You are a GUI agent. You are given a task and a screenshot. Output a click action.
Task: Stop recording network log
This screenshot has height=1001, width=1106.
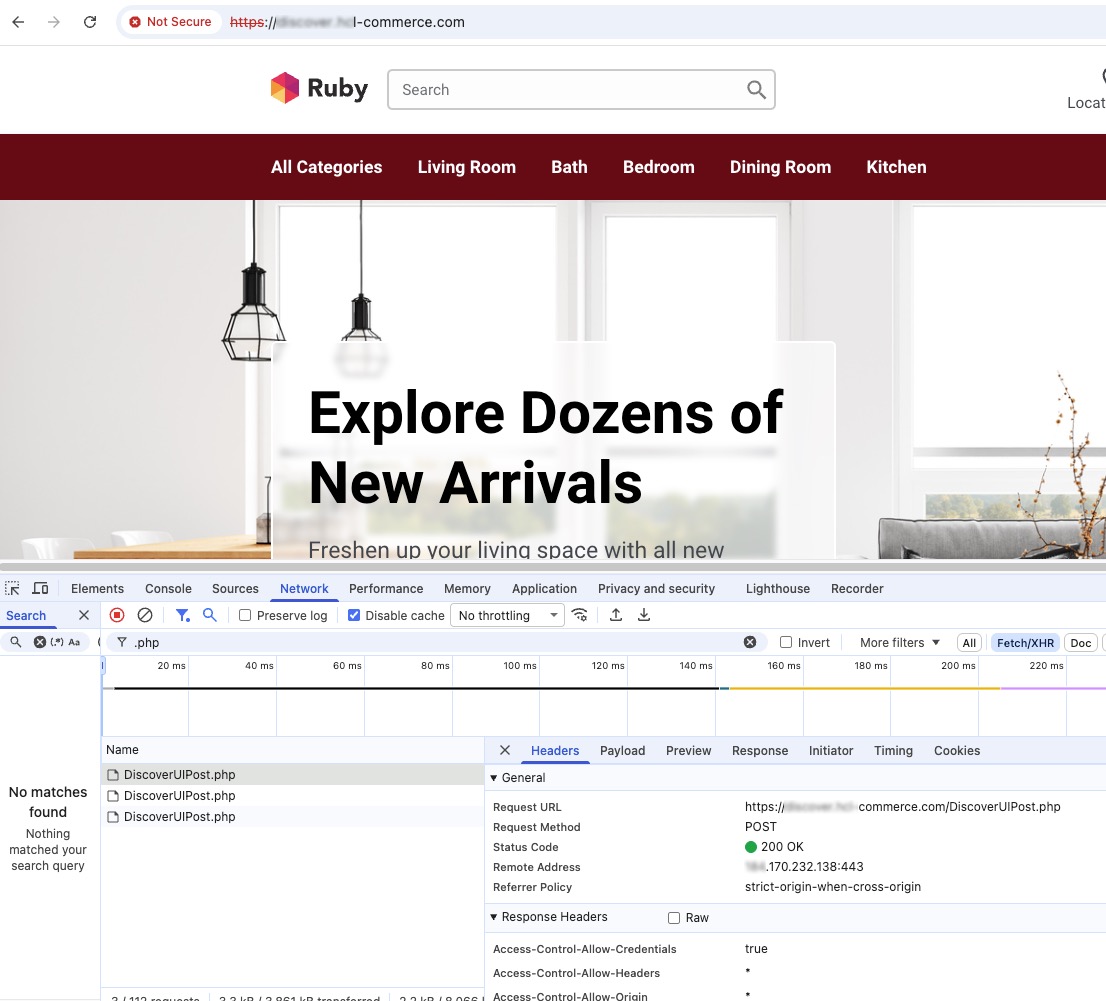tap(117, 615)
